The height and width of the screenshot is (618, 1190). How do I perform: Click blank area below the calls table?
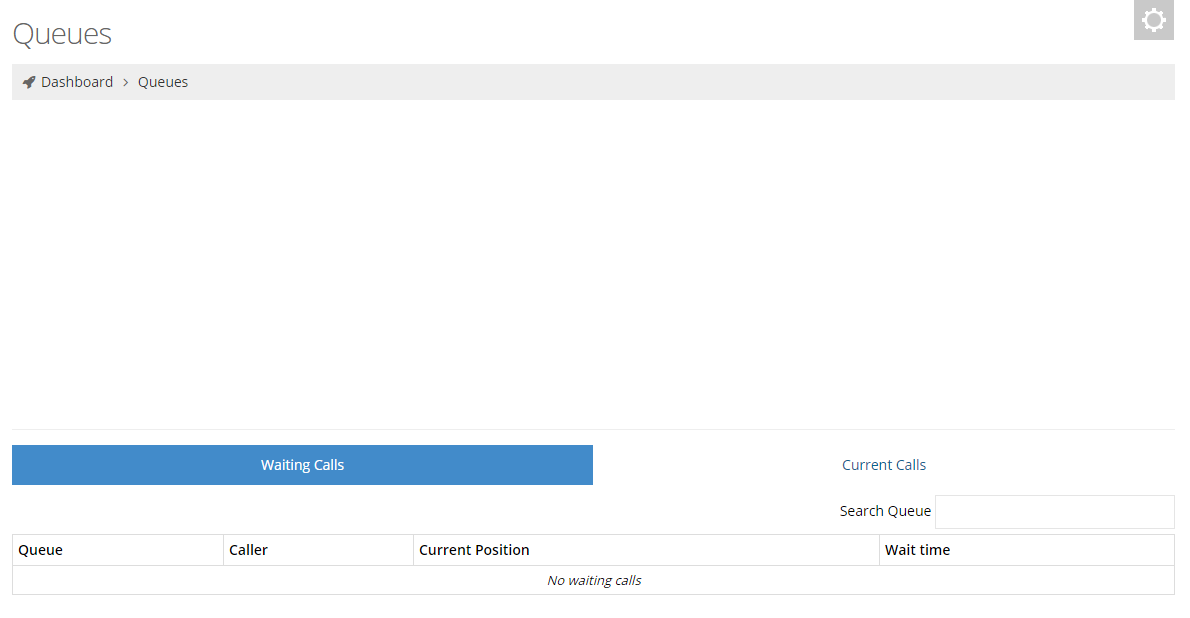593,607
